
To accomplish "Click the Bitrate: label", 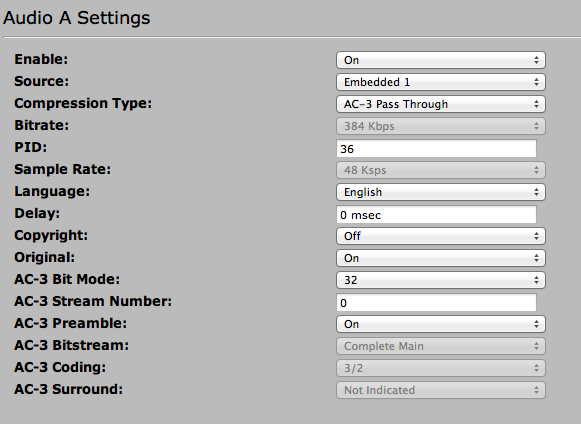I will 42,125.
